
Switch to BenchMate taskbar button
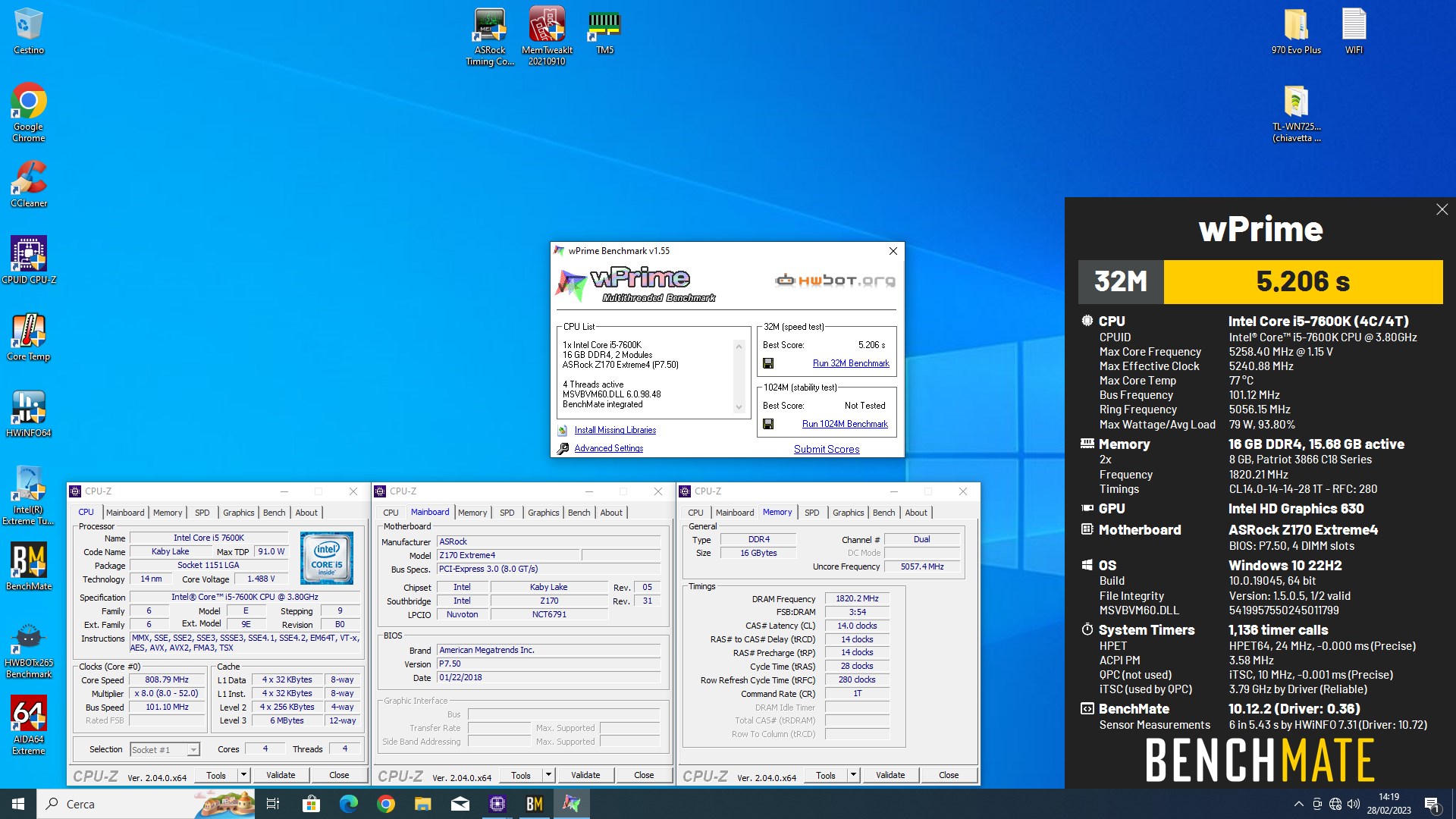point(534,804)
